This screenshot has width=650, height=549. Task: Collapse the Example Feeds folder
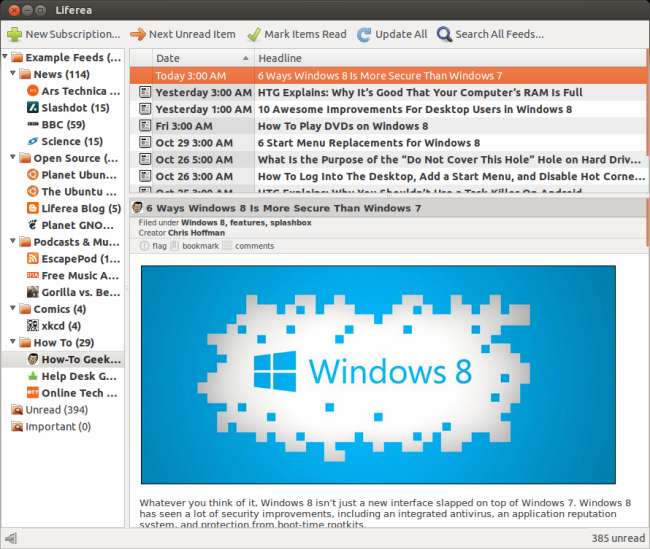click(x=5, y=56)
